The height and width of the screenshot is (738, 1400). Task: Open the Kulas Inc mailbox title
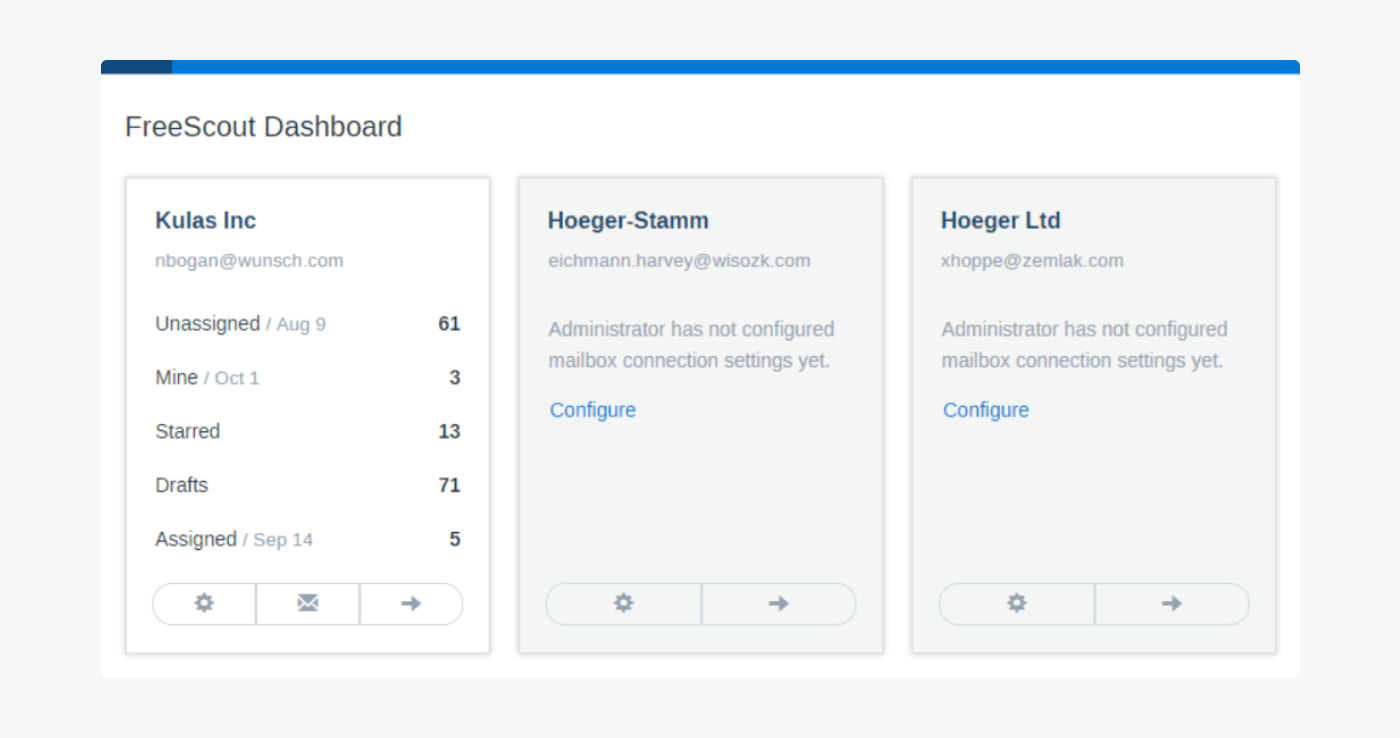[206, 221]
